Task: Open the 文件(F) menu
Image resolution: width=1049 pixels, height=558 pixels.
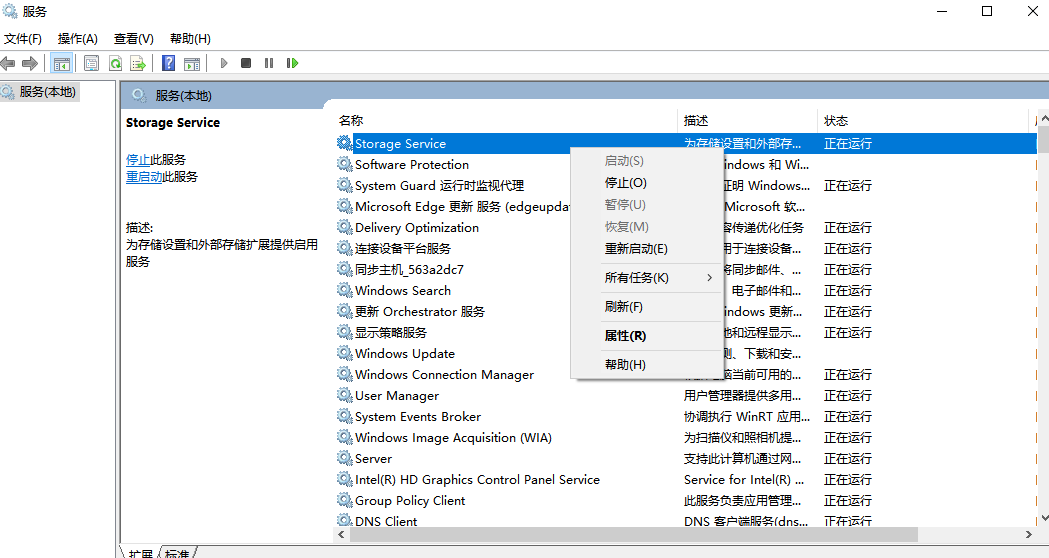Action: click(23, 39)
